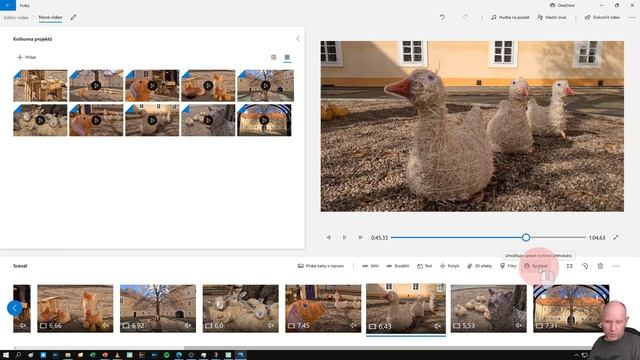Screen dimensions: 640x360
Task: Toggle mute on the 7.45 clip
Action: tap(353, 325)
